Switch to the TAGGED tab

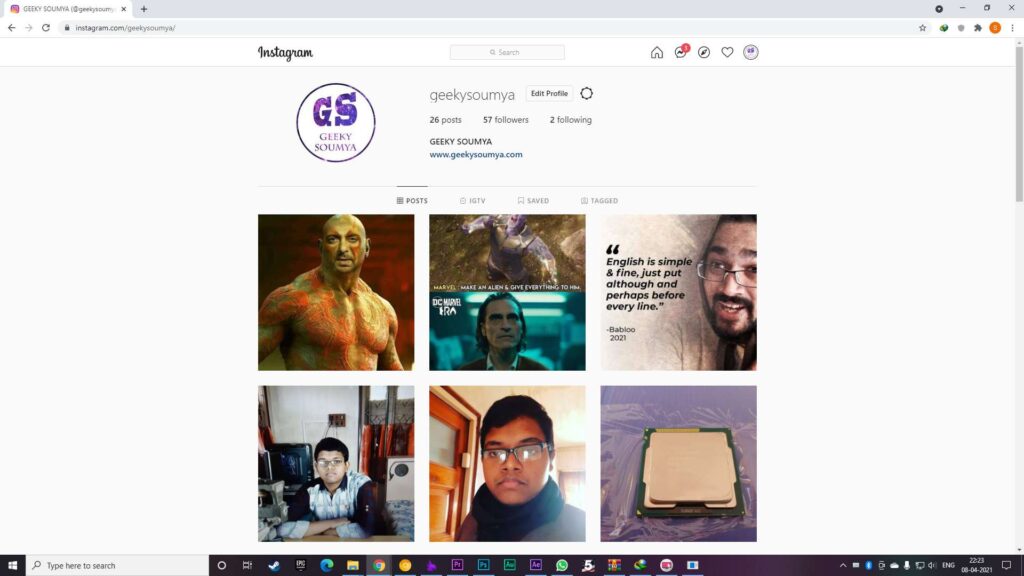599,200
